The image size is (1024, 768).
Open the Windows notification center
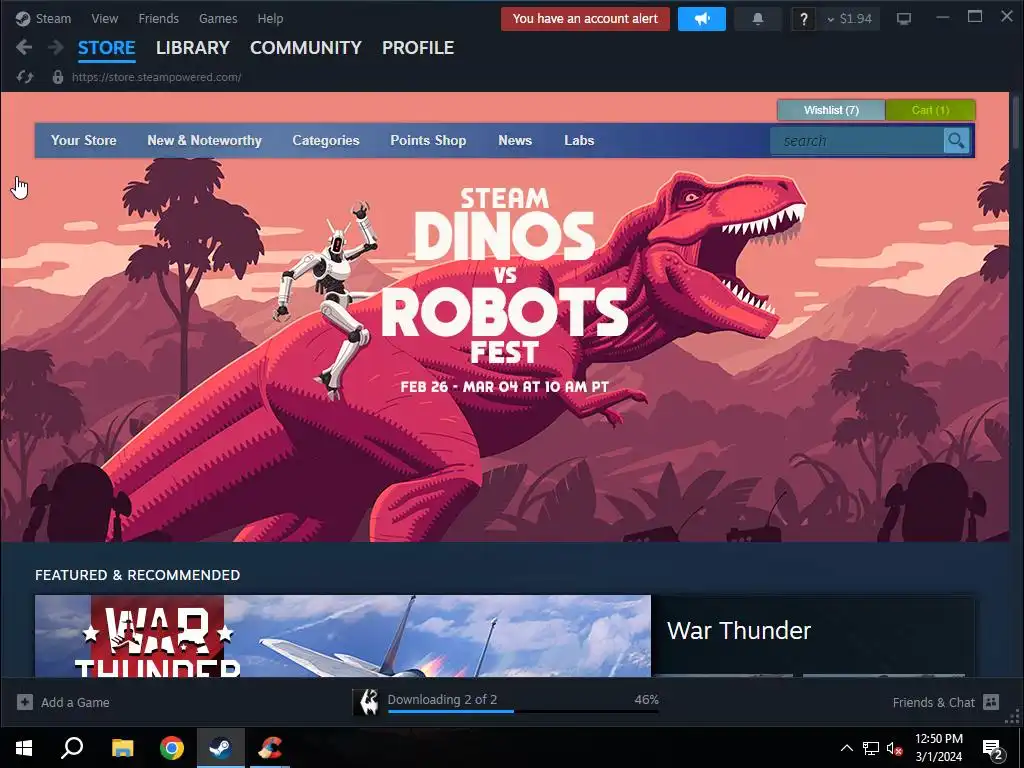992,748
